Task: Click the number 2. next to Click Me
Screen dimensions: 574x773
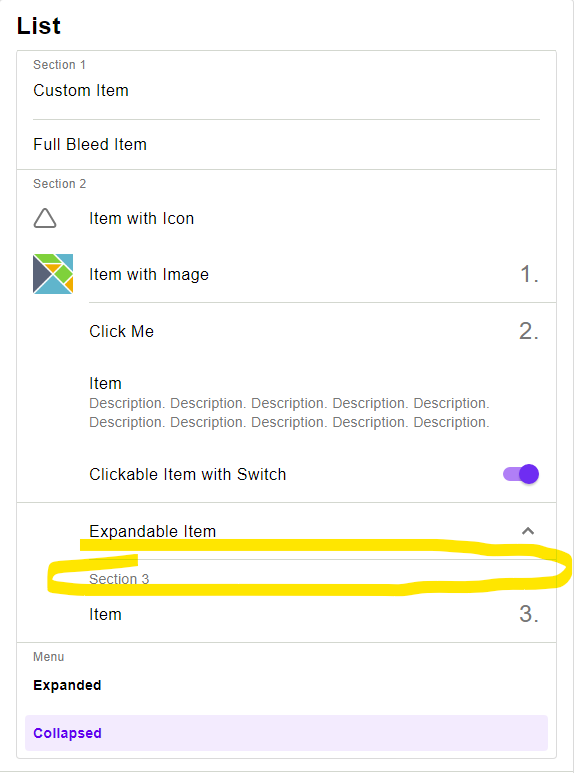Action: click(529, 331)
